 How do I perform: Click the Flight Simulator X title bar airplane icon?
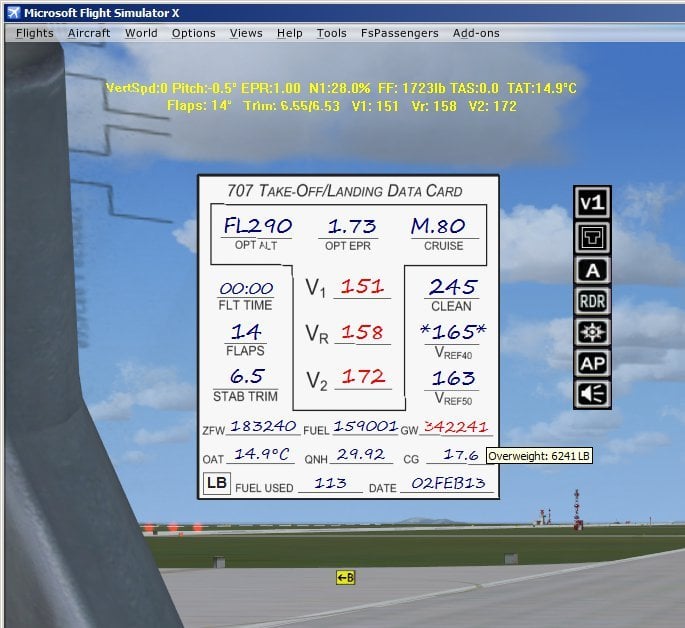point(13,13)
